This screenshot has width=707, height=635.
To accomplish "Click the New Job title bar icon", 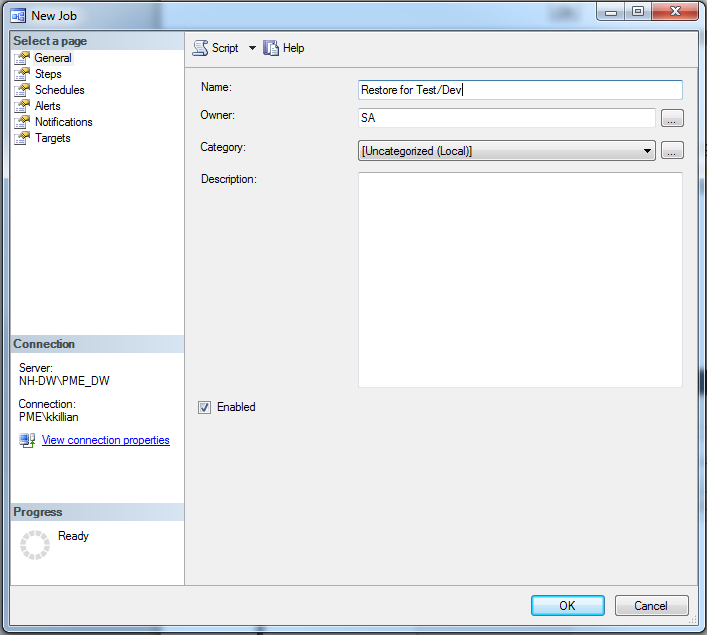I will click(18, 16).
